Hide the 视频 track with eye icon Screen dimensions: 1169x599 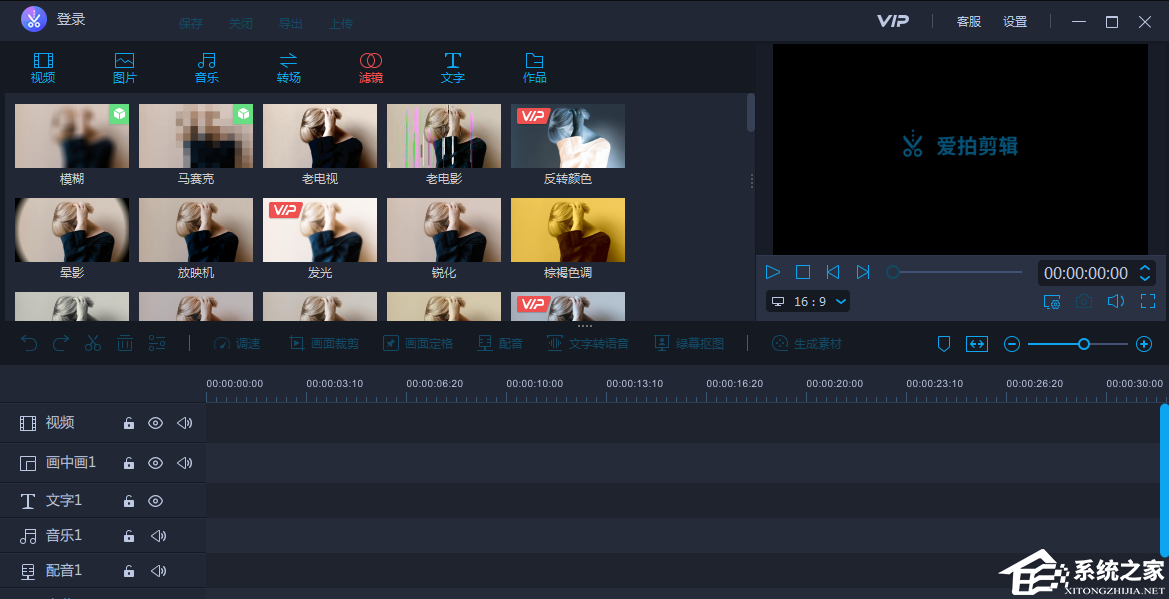click(155, 423)
